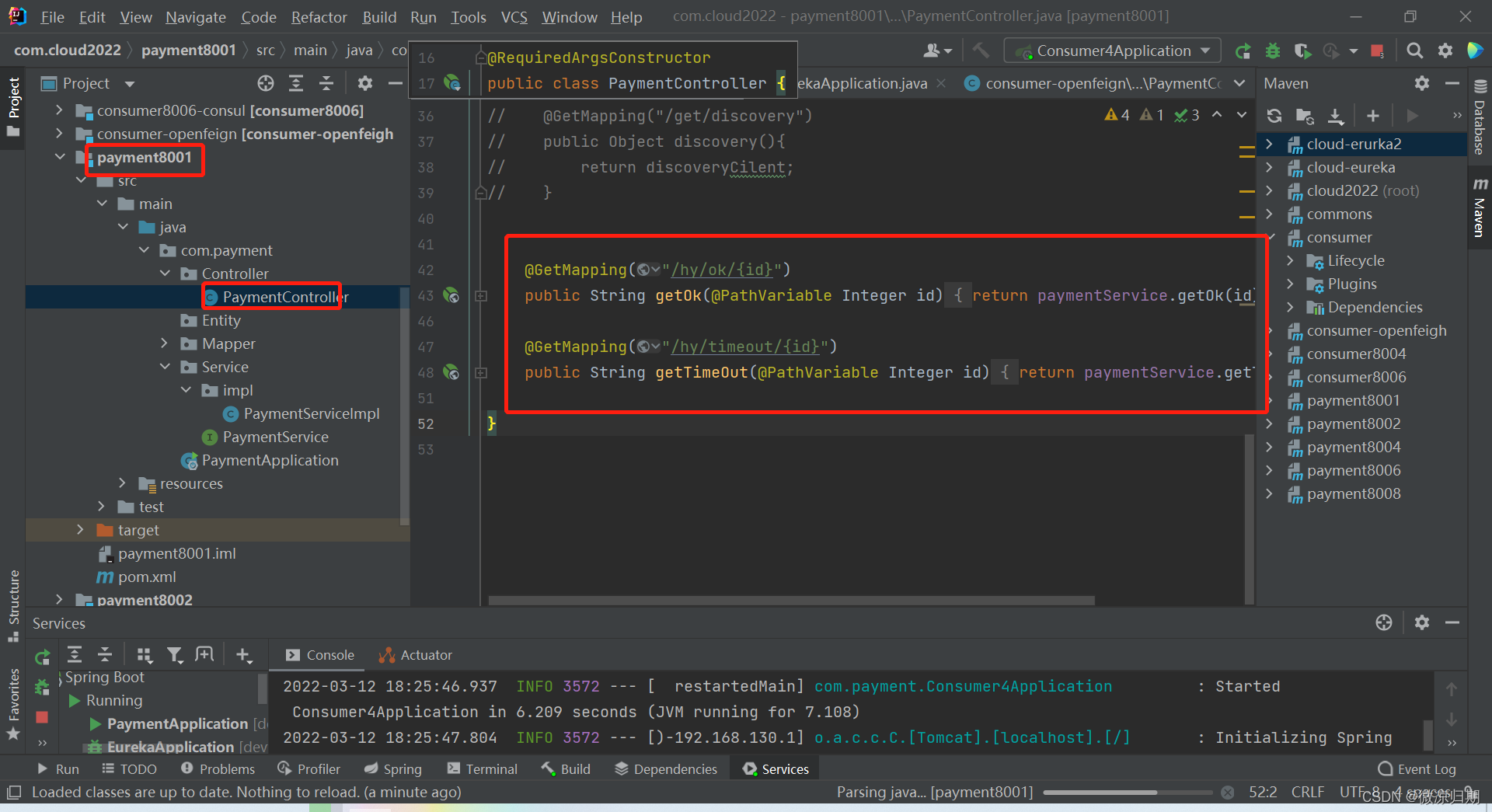Screen dimensions: 1492x812
Task: Open the consumer-openfeign PaymentController editor tab
Action: point(1094,83)
